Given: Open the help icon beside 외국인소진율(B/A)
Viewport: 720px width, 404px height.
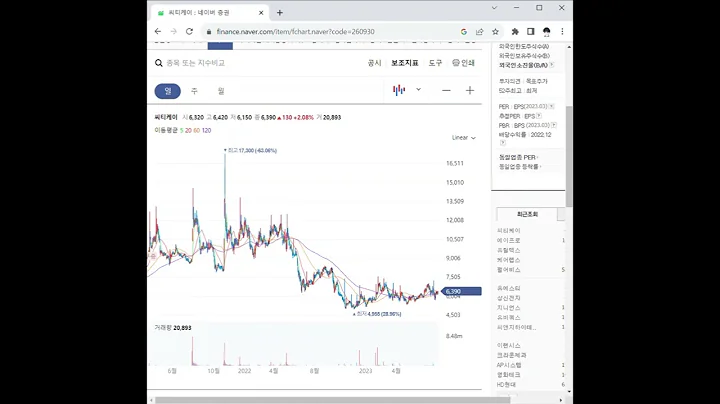Looking at the screenshot, I should click(551, 65).
